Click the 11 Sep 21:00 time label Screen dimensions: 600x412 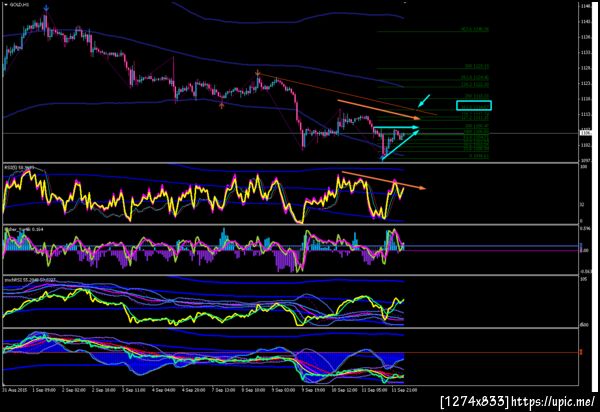404,390
